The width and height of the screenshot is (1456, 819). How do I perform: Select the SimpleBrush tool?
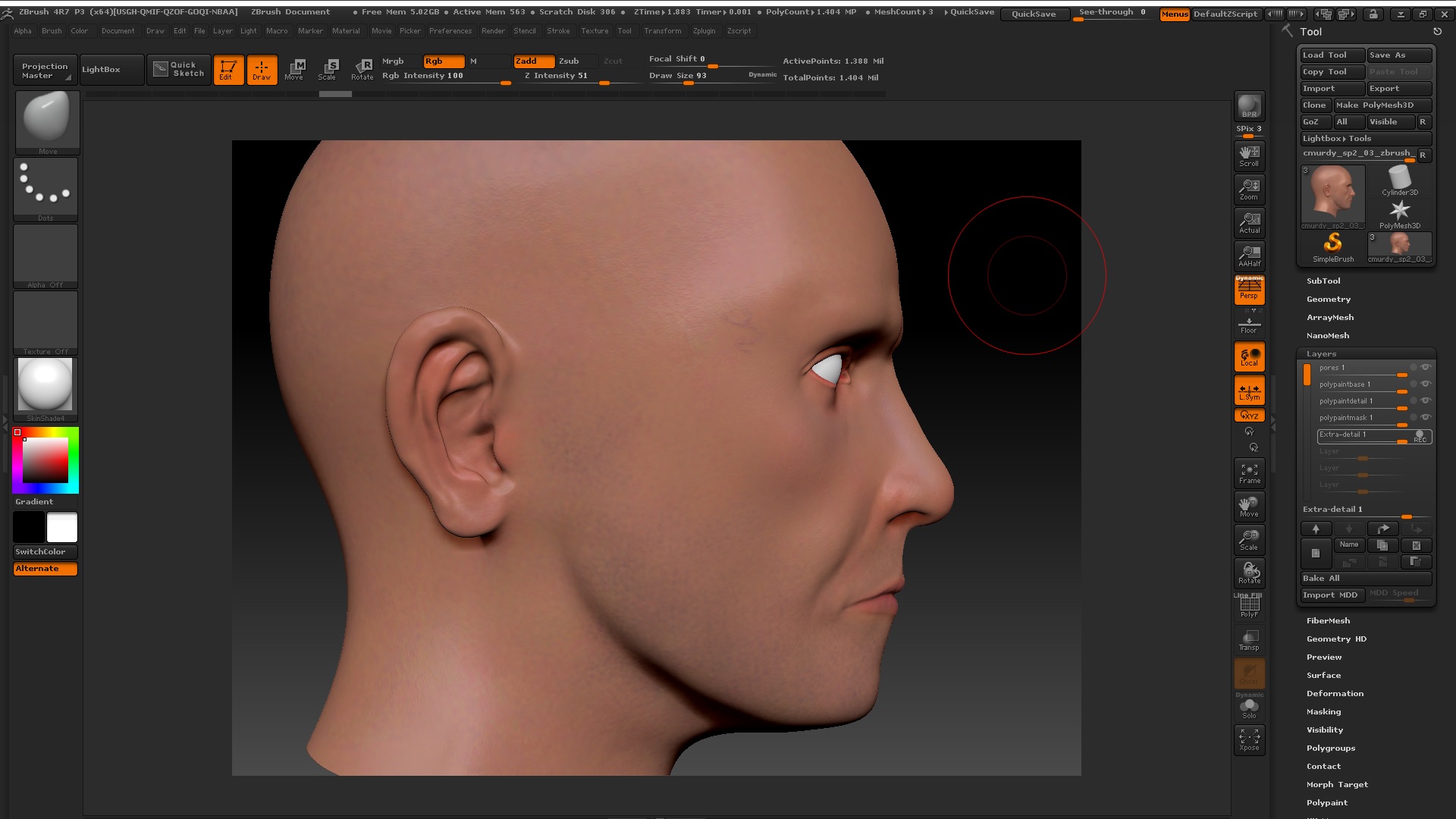click(1332, 248)
